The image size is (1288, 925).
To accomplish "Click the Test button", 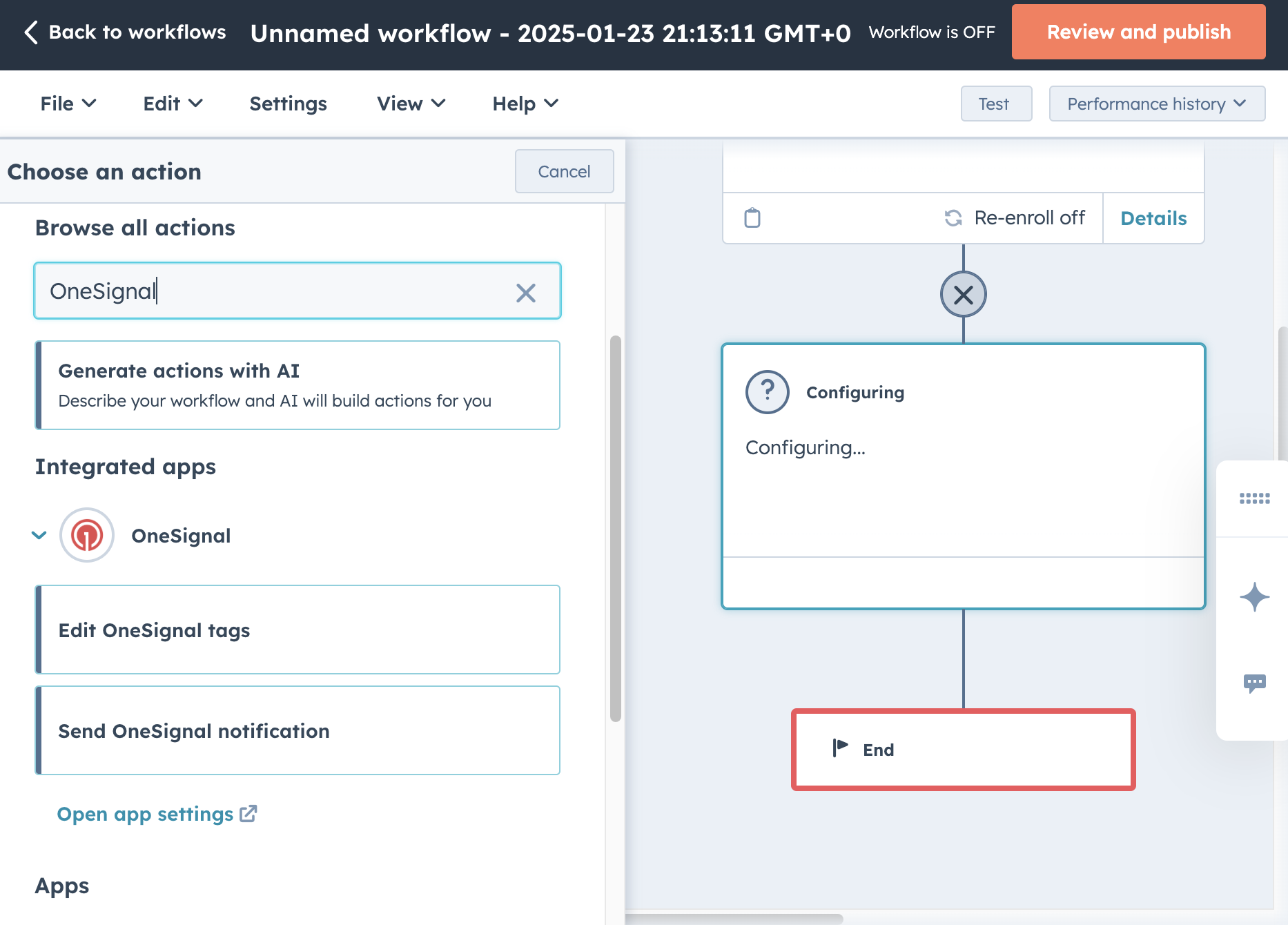I will pyautogui.click(x=996, y=104).
